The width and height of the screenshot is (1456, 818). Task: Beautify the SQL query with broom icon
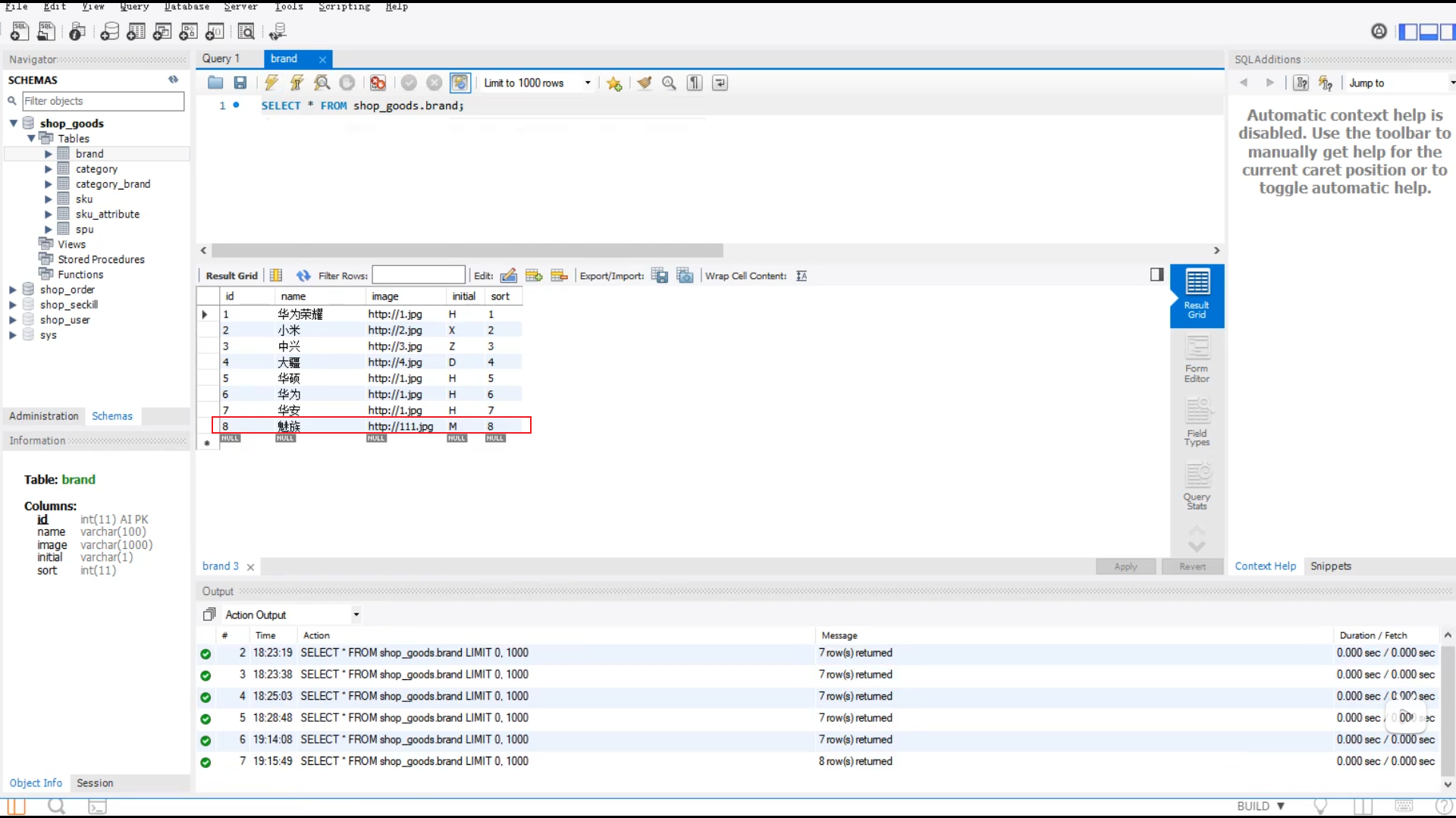[x=644, y=83]
